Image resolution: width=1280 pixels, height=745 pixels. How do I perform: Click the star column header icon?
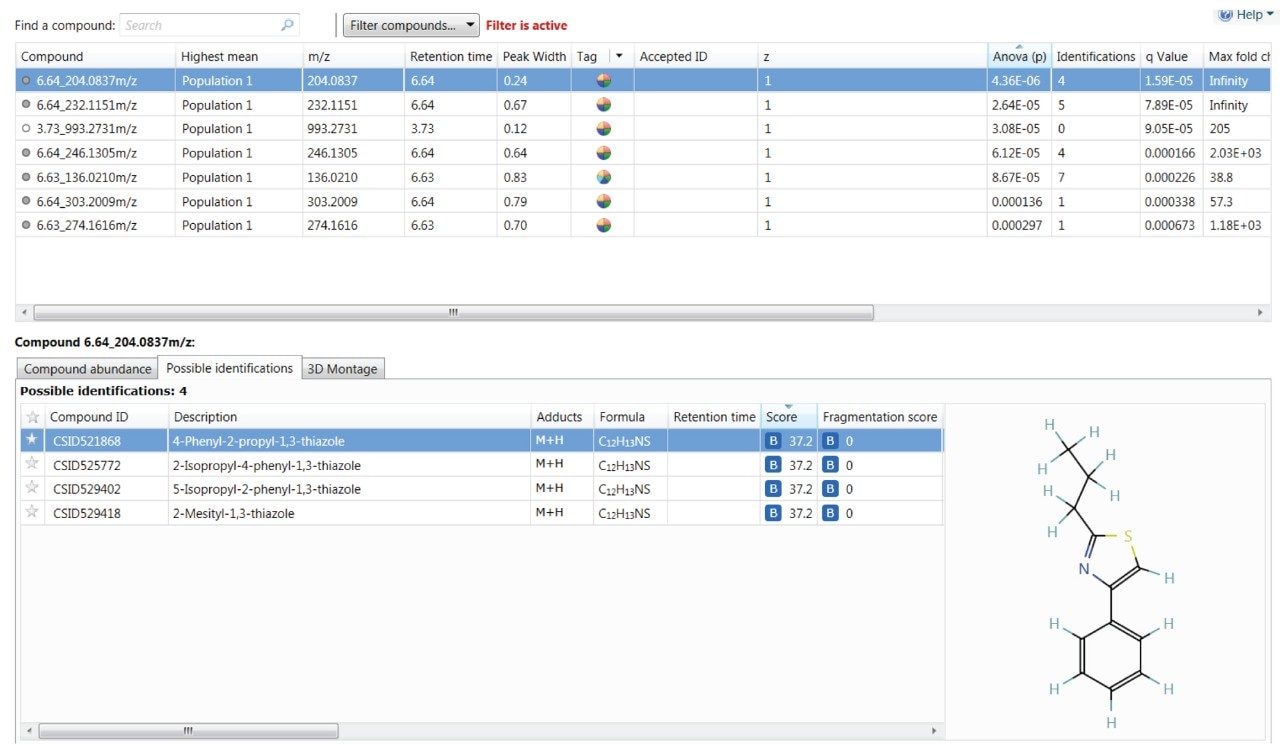tap(32, 417)
